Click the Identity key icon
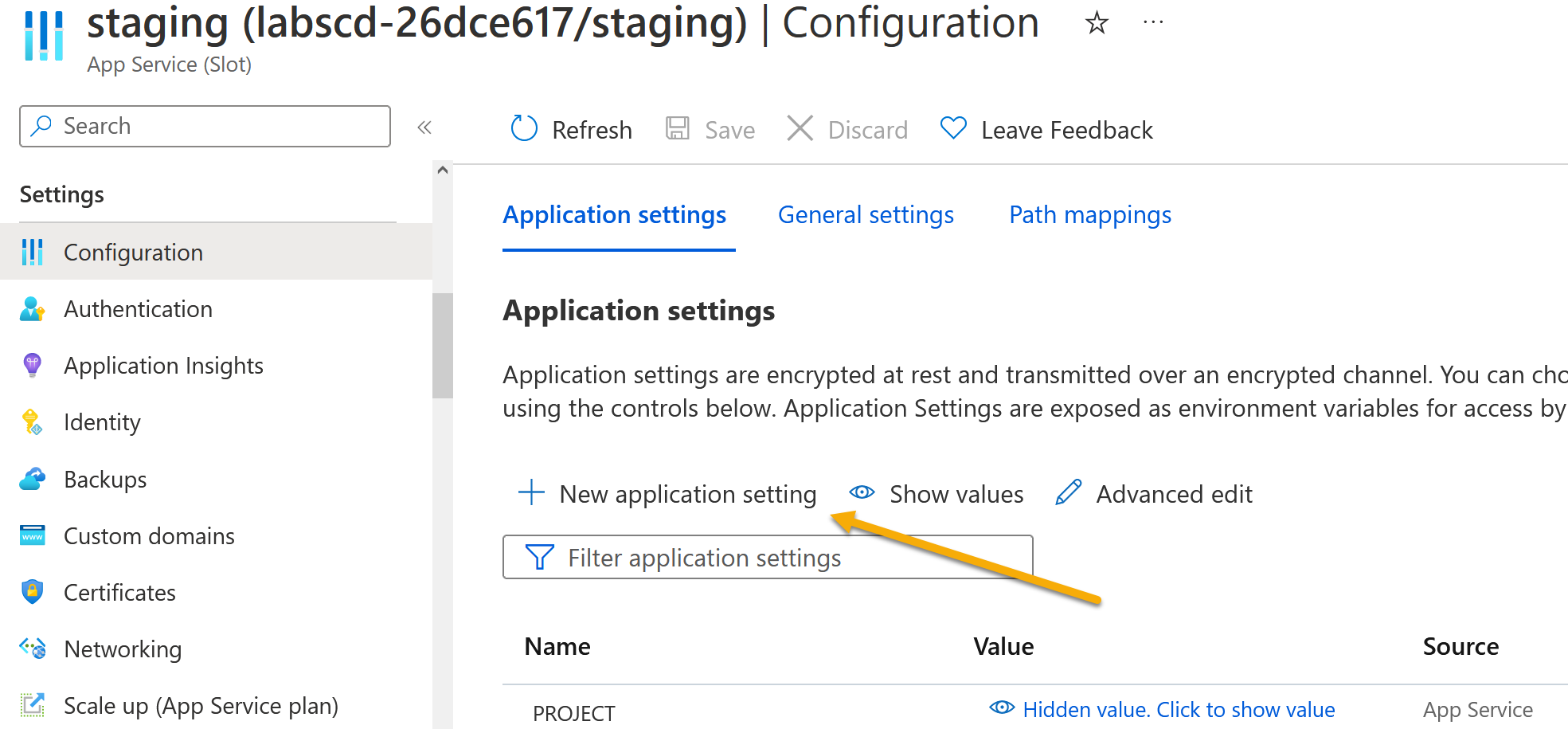The width and height of the screenshot is (1568, 729). (32, 421)
